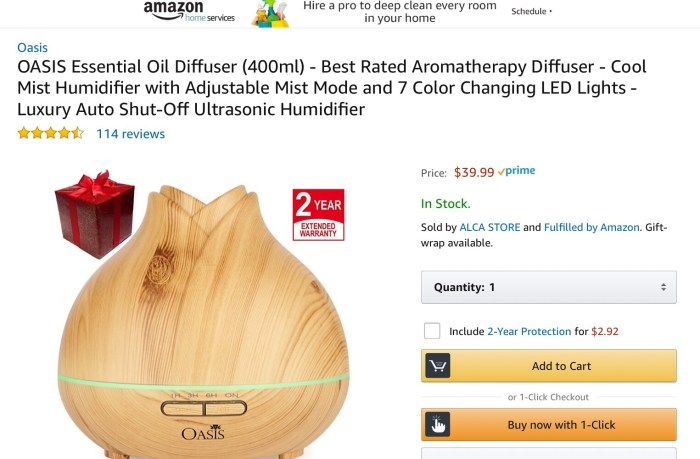Visit the ALCA STORE seller link
Screen dimensions: 700x459
point(490,227)
